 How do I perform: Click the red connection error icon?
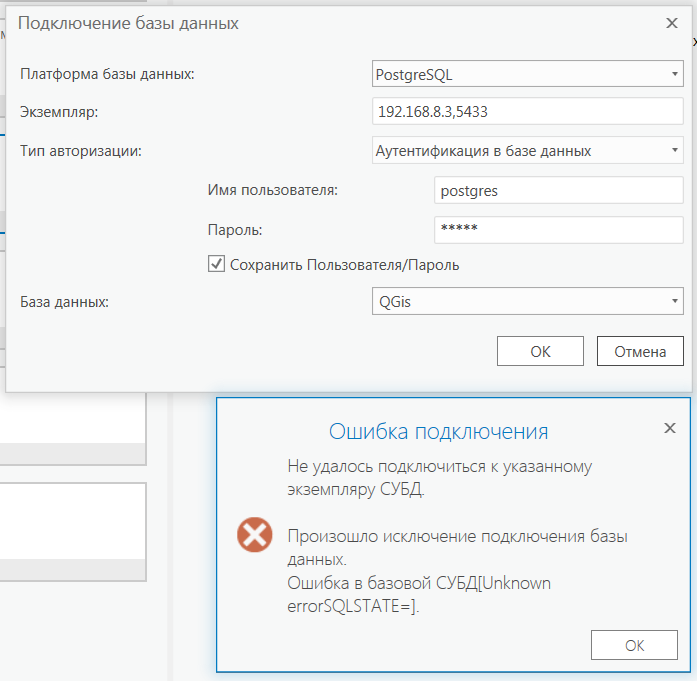(x=255, y=535)
